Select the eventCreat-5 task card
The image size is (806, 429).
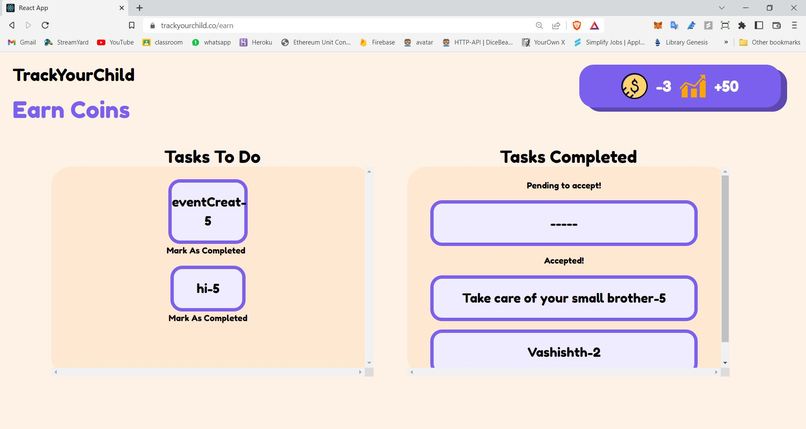pos(208,211)
